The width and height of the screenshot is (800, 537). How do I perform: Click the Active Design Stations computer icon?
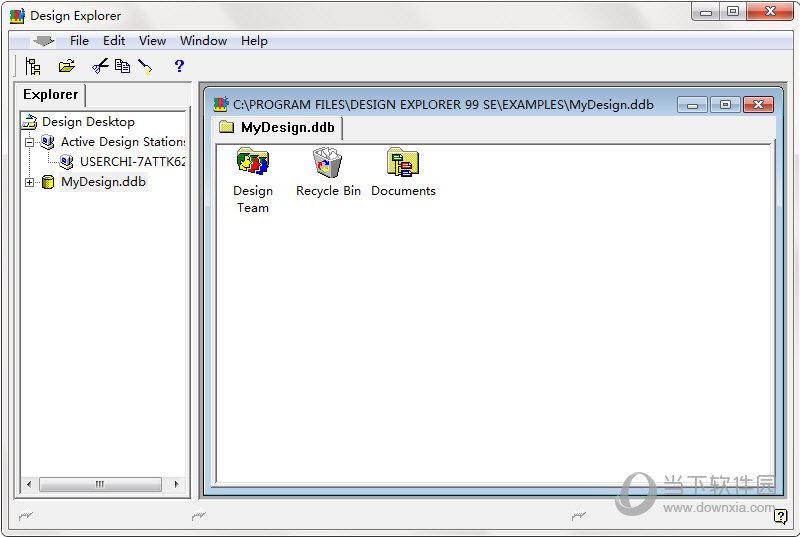[48, 141]
